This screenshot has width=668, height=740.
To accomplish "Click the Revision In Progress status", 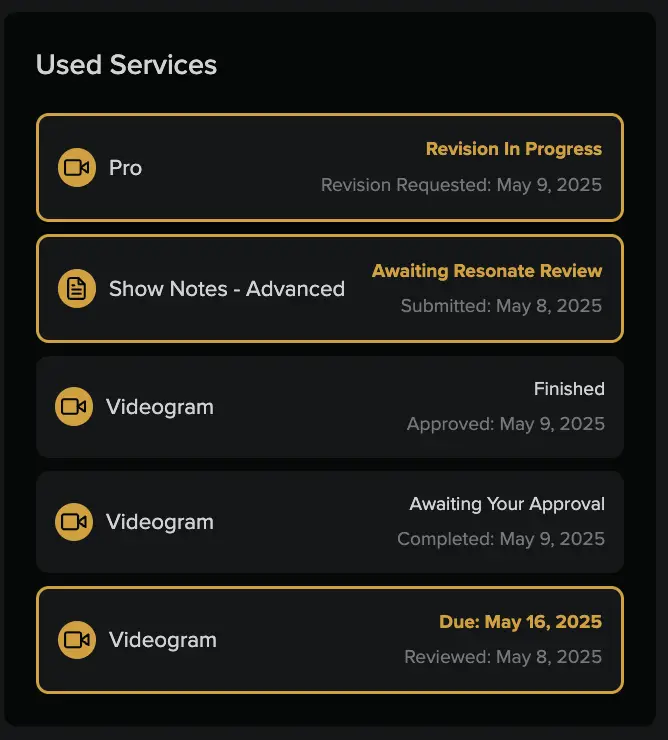I will [513, 149].
